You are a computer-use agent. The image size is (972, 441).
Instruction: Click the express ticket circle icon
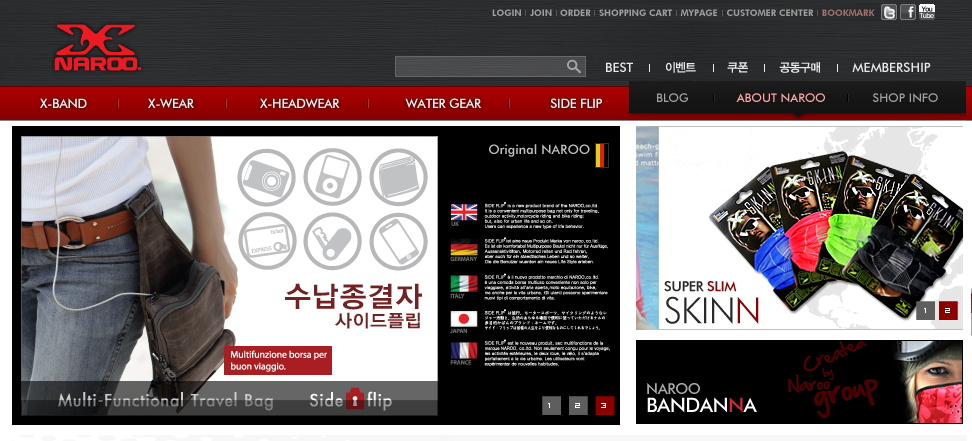pos(267,241)
